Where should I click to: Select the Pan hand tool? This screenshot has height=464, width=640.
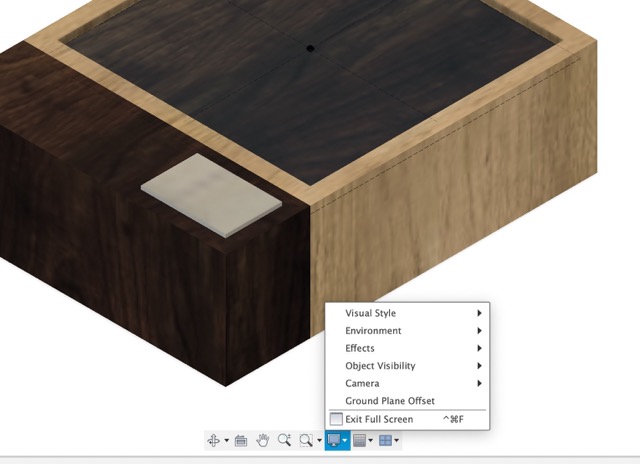(262, 440)
